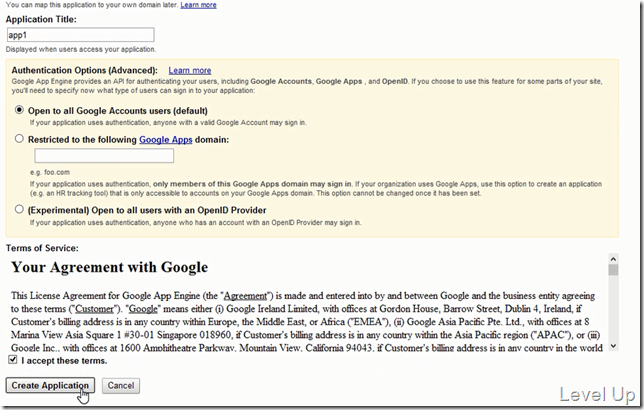Click the underlined Customer term in license text
Screen dimensions: 644x410
(x=94, y=309)
